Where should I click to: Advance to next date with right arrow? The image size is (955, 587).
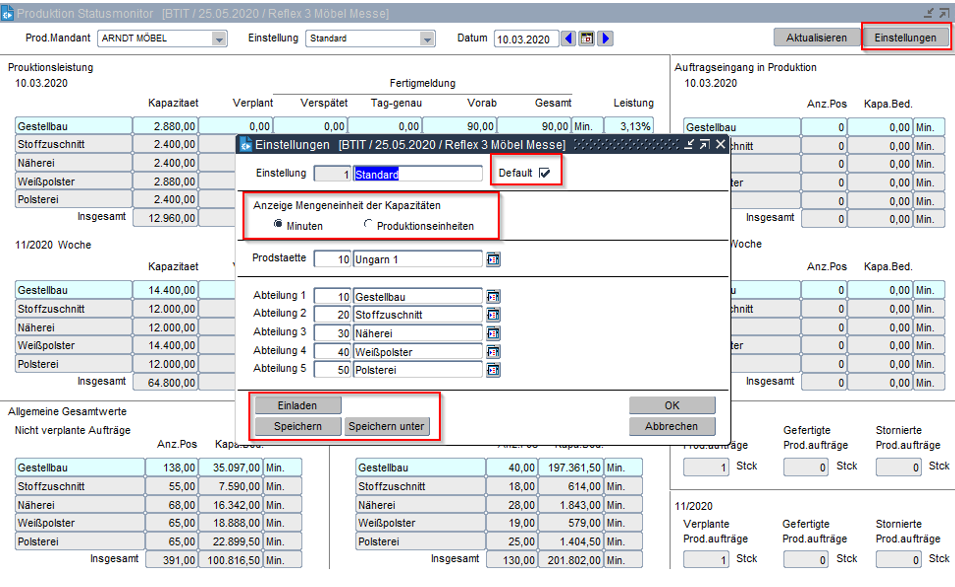605,39
